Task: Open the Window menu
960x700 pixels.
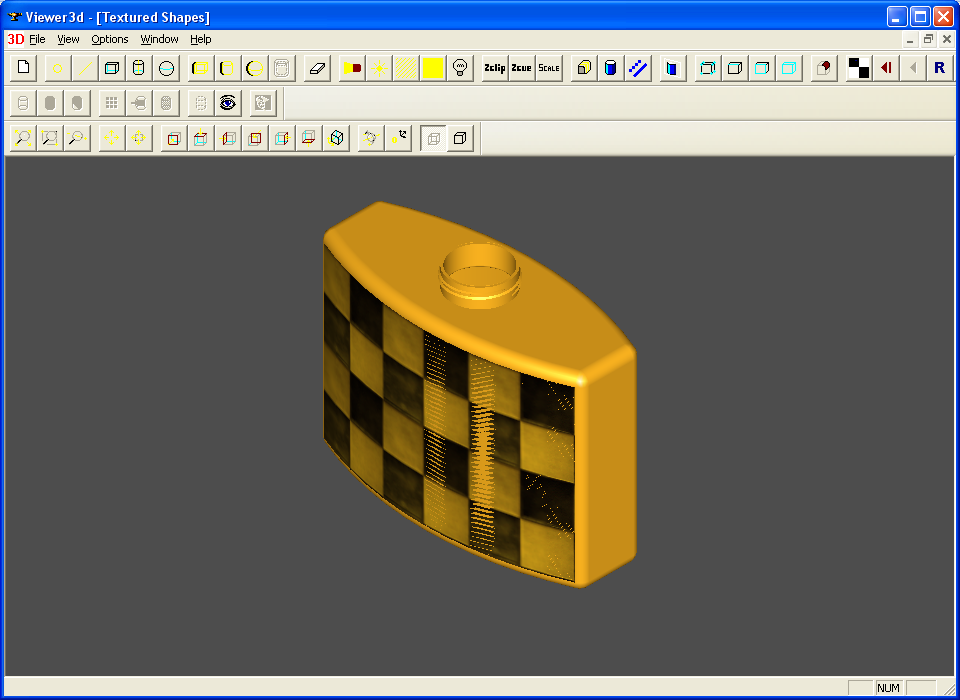Action: 159,39
